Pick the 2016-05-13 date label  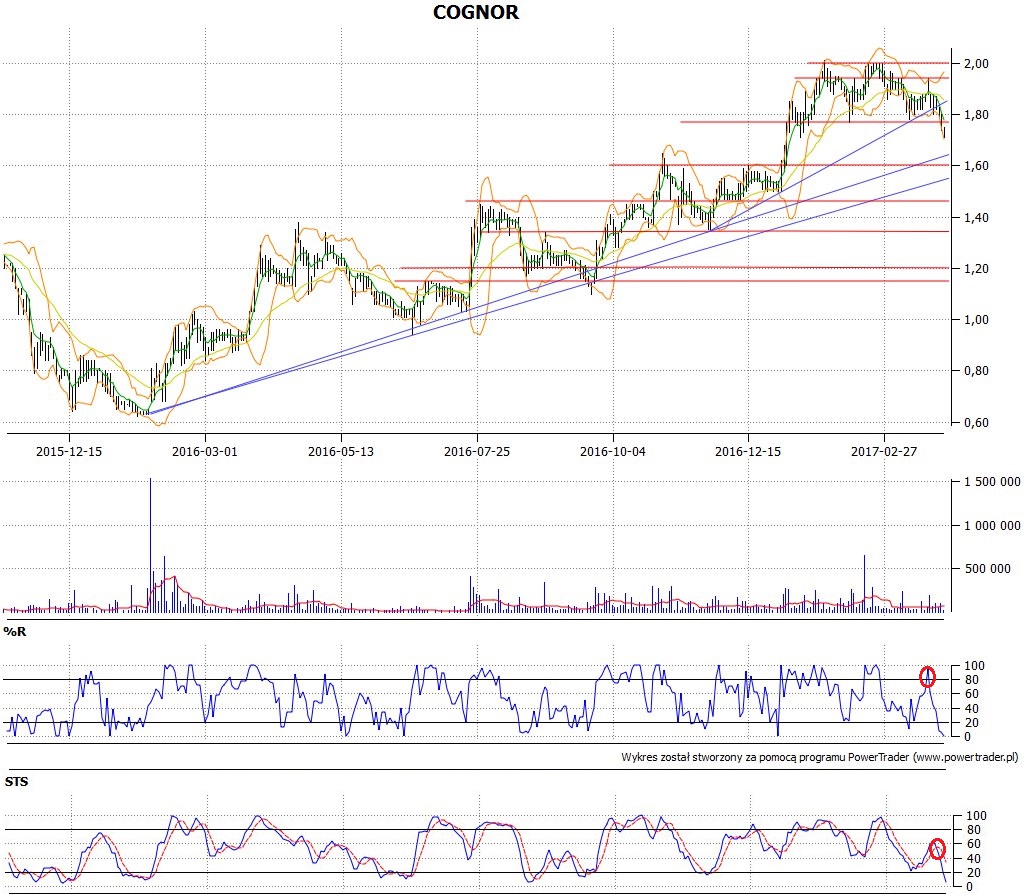pos(341,451)
